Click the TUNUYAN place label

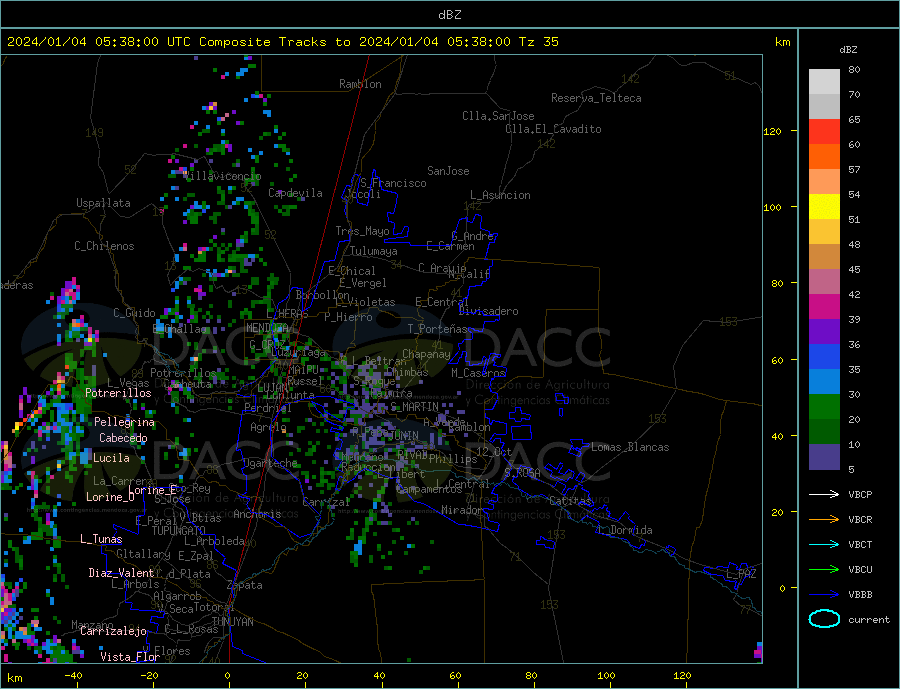[232, 622]
